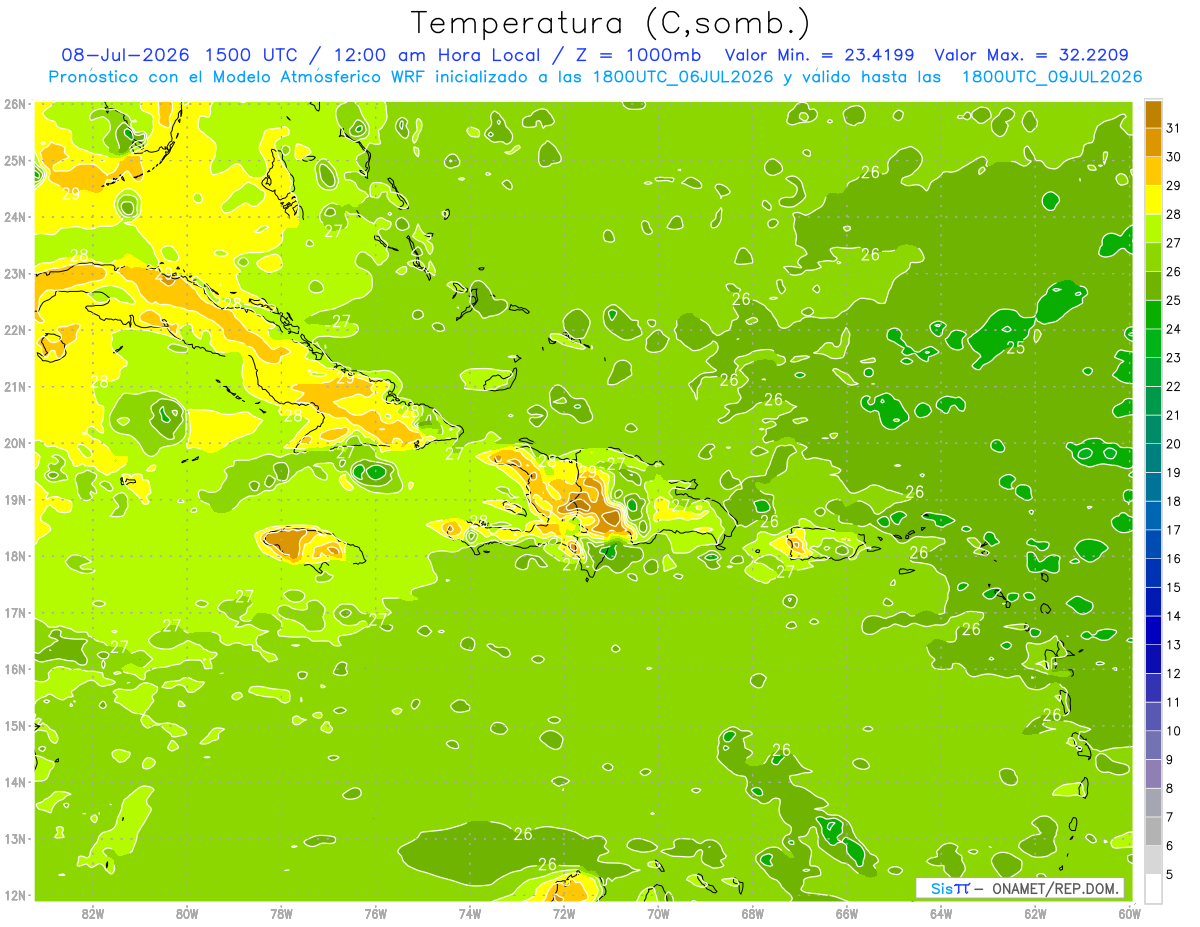
Task: Click the latitude axis label '24N'
Action: (14, 217)
